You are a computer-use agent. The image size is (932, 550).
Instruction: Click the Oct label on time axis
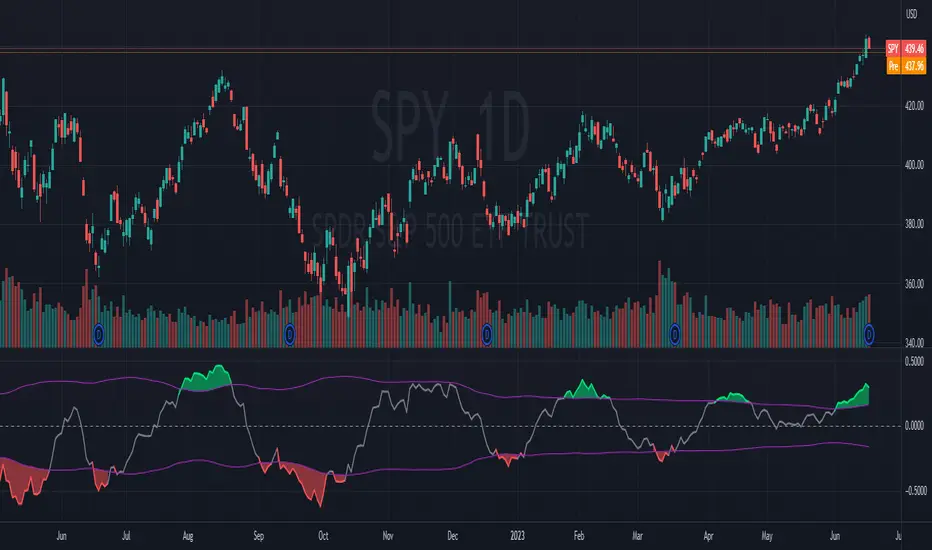tap(323, 536)
